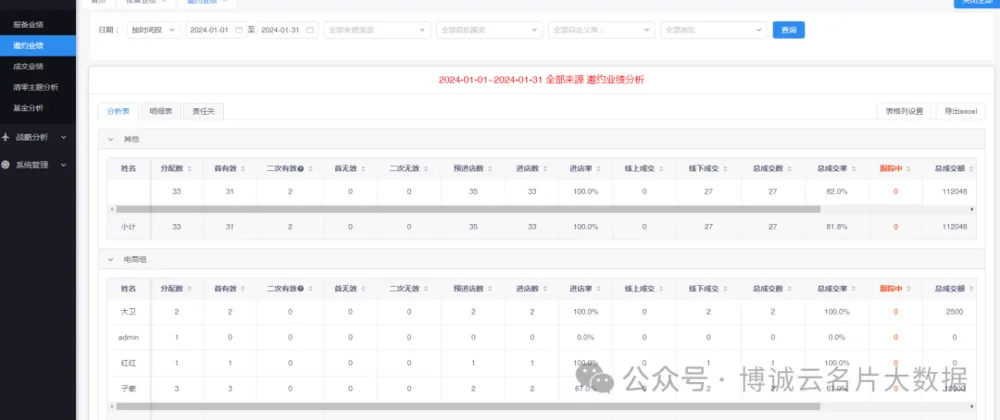Click the calendar icon in the 2024-01-31 end date field
This screenshot has width=1000, height=420.
click(x=309, y=31)
